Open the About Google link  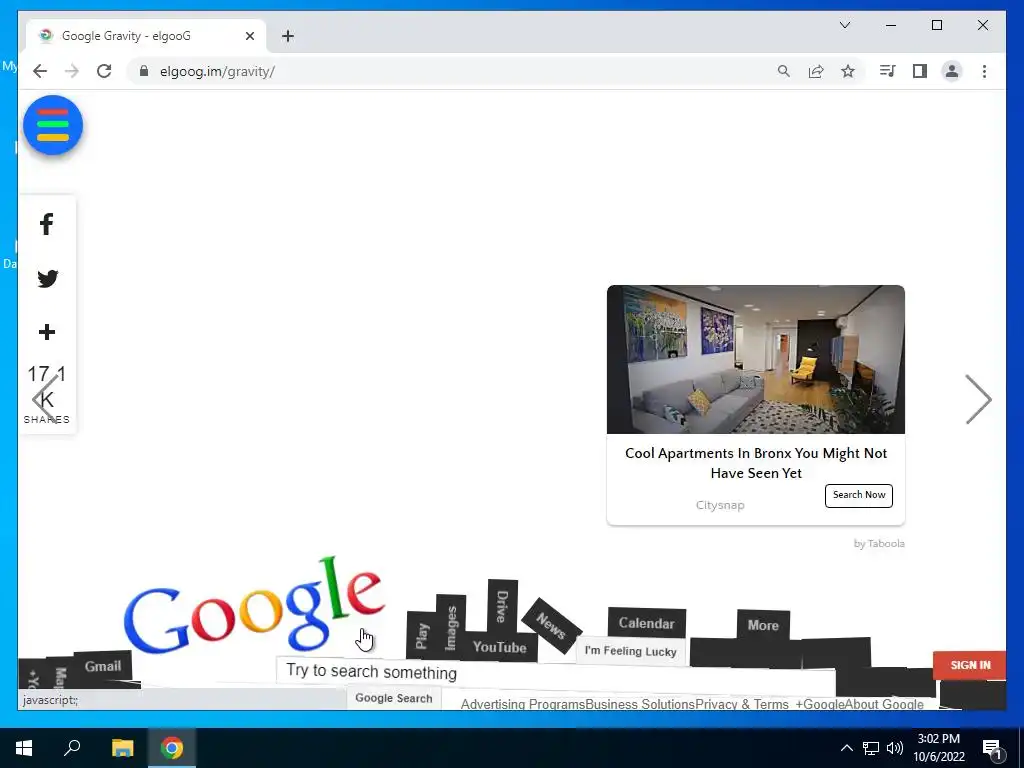tap(884, 704)
